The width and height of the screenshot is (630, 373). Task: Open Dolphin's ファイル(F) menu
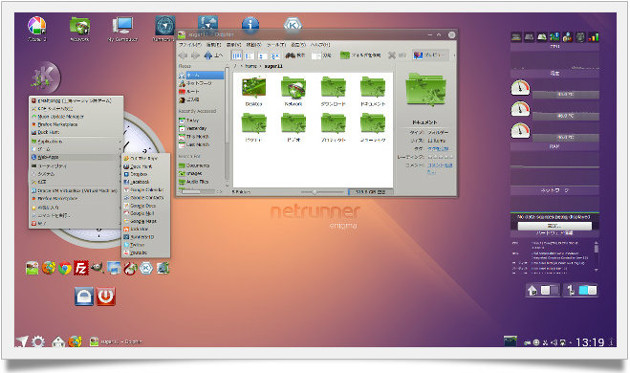click(x=190, y=44)
